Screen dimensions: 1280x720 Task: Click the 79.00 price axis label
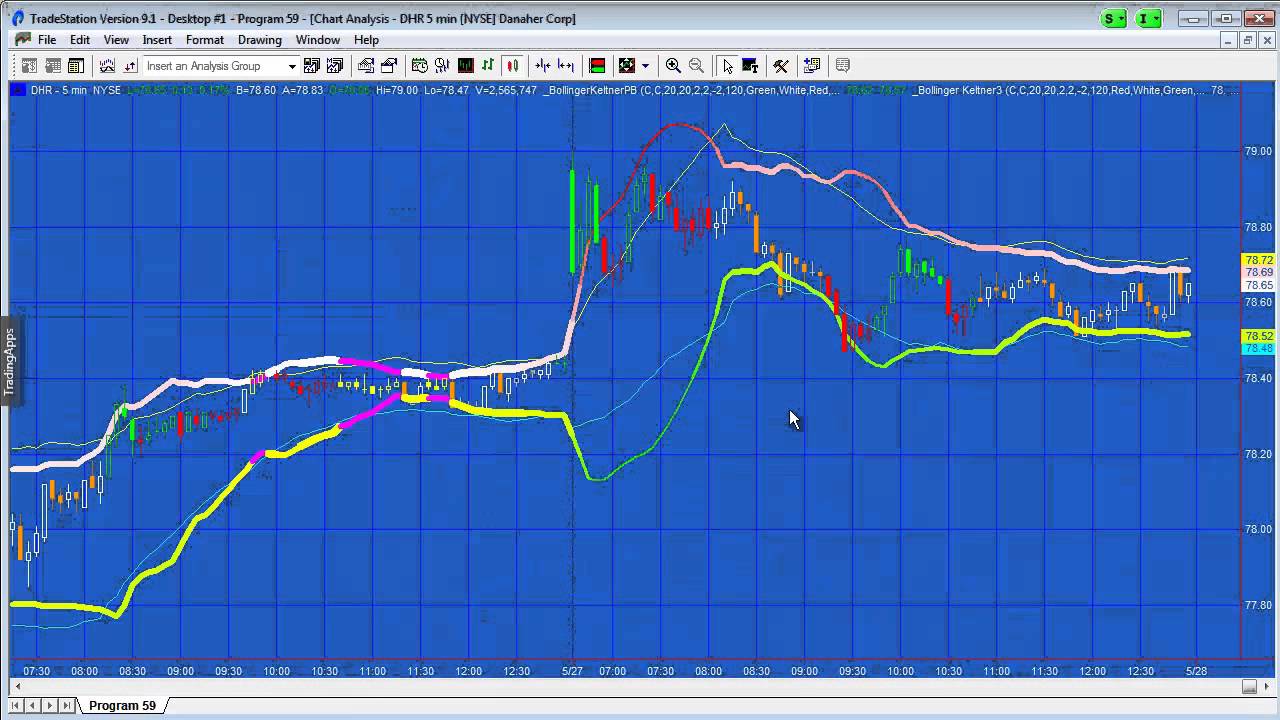(1258, 151)
